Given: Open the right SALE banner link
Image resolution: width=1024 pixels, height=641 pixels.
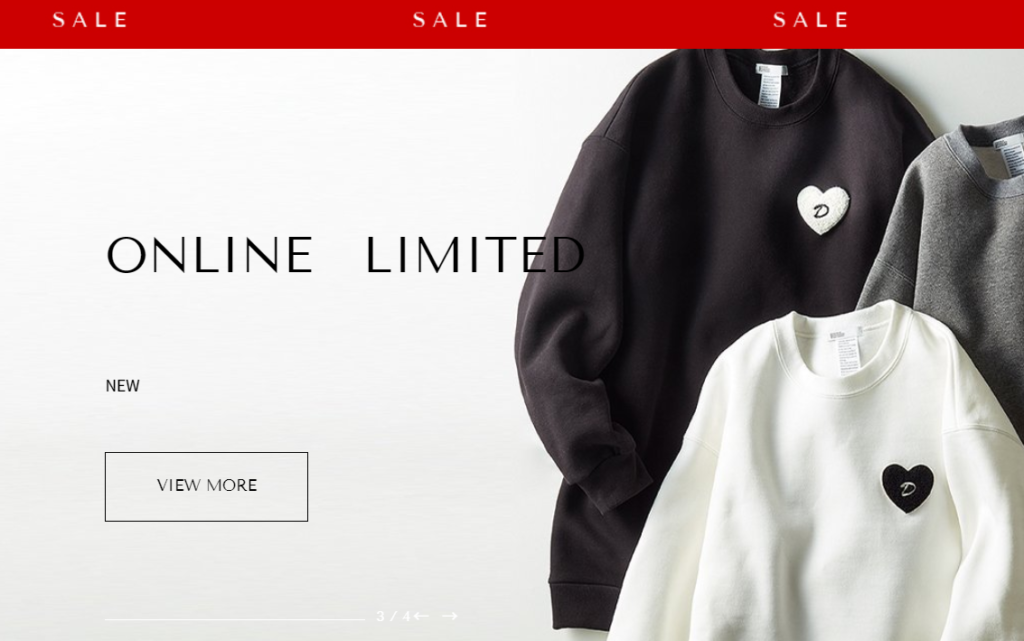Looking at the screenshot, I should pyautogui.click(x=811, y=20).
